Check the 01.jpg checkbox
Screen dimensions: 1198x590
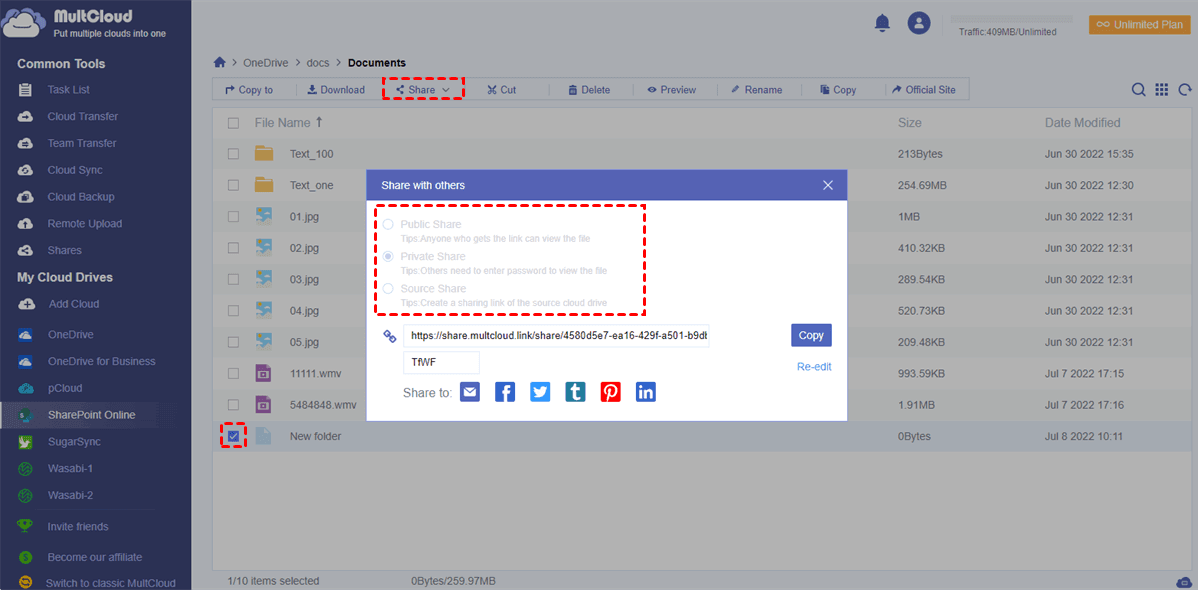tap(234, 217)
